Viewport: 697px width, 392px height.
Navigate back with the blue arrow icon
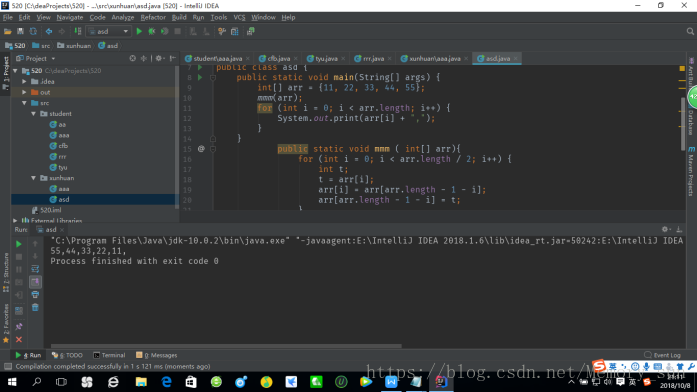click(x=49, y=32)
